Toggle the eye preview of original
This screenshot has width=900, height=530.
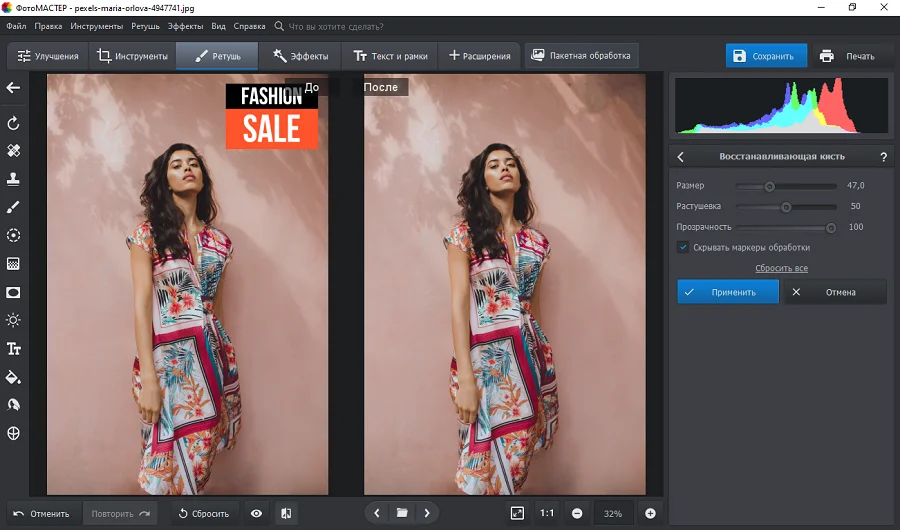point(257,513)
